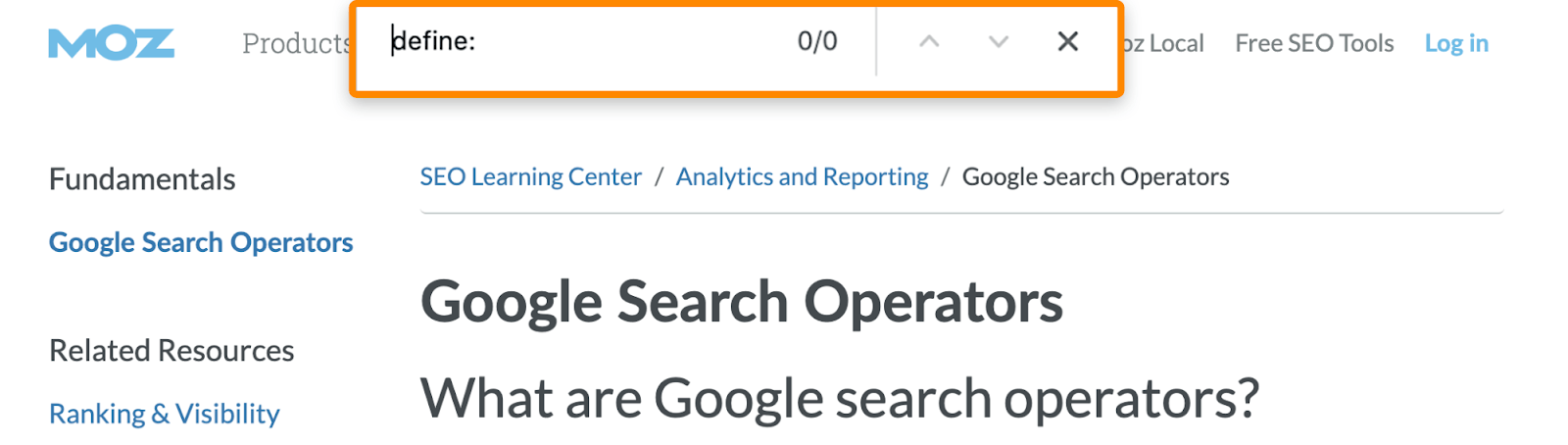
Task: Click "What are Google search operators?" heading
Action: 839,399
